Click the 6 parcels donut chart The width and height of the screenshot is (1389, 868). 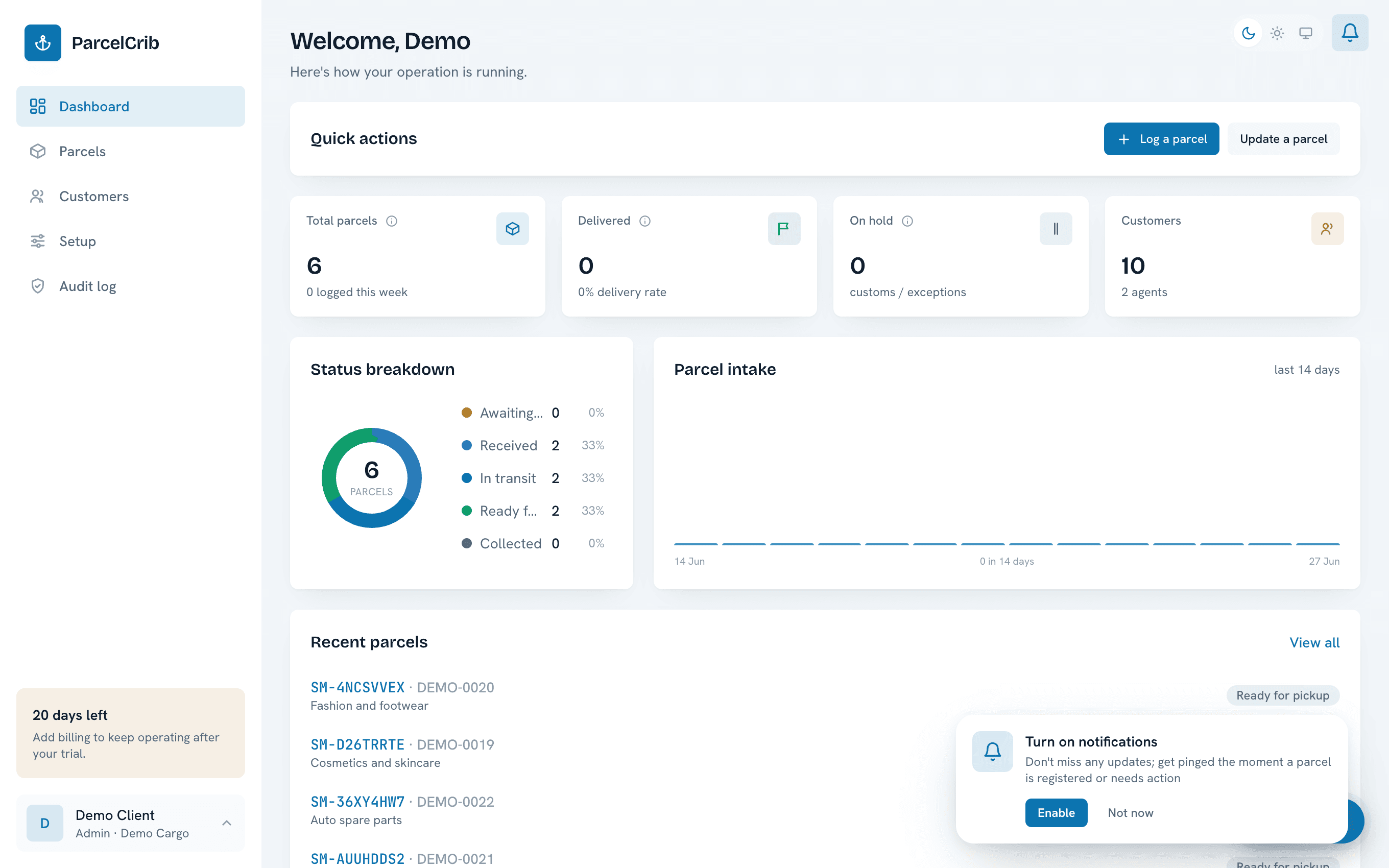[x=371, y=477]
